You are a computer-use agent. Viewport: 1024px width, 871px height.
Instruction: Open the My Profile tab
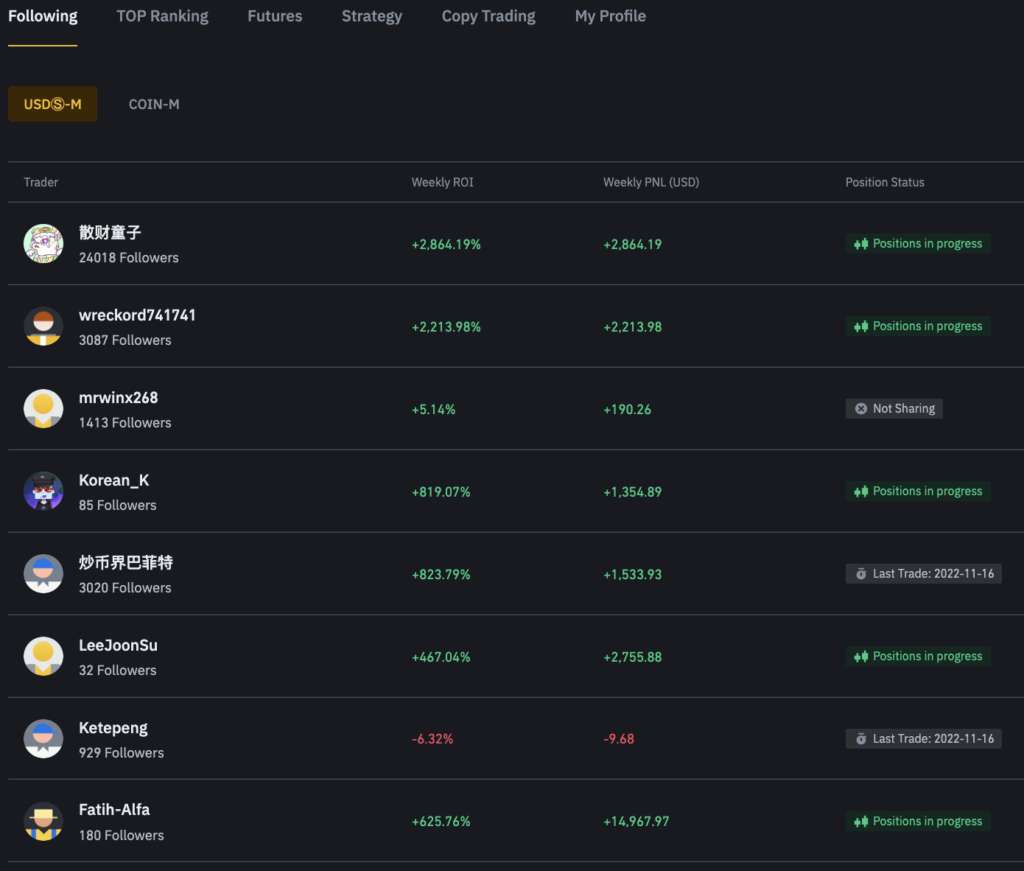(610, 16)
